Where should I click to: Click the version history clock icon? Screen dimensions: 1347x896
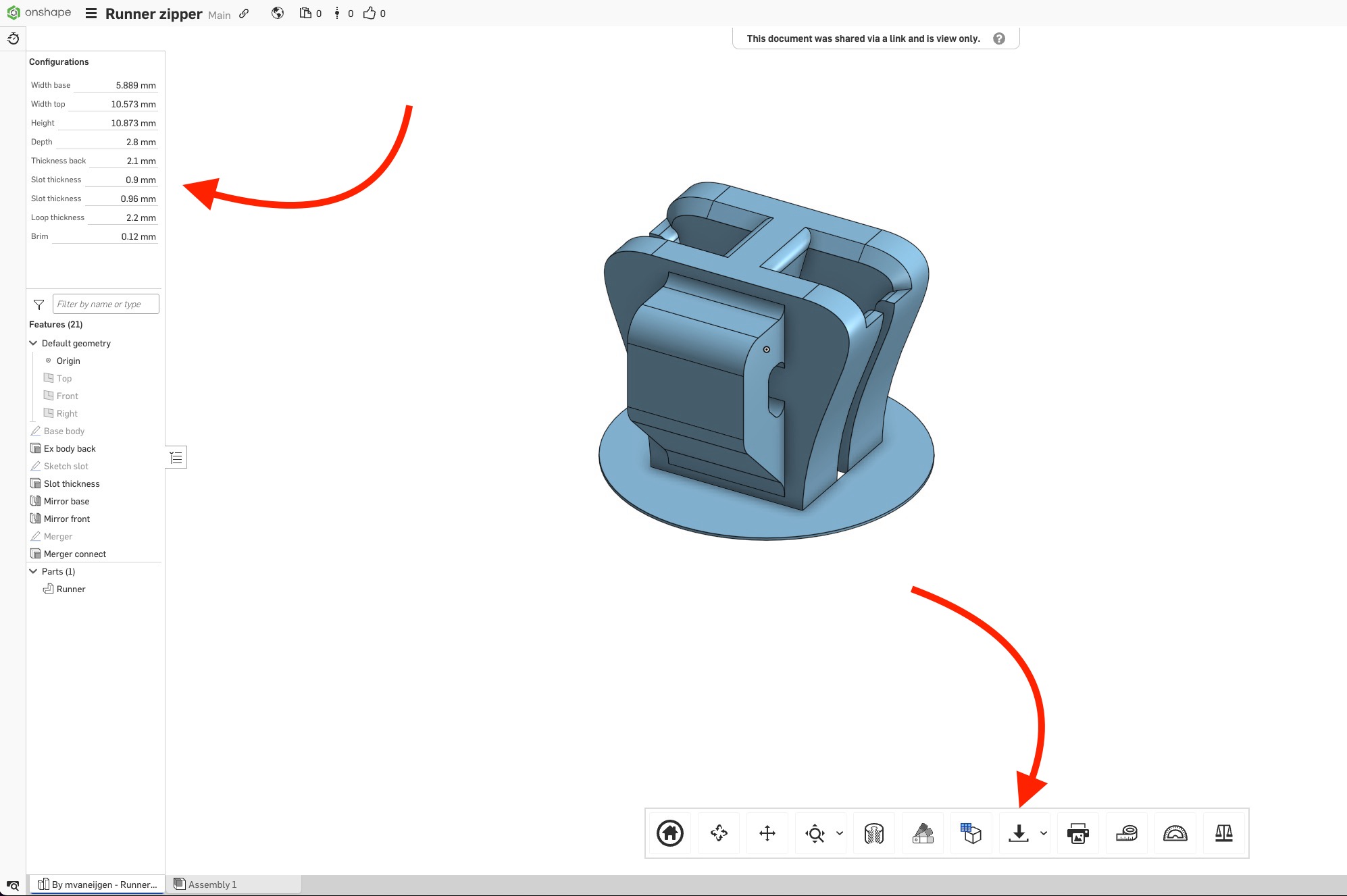[x=13, y=38]
